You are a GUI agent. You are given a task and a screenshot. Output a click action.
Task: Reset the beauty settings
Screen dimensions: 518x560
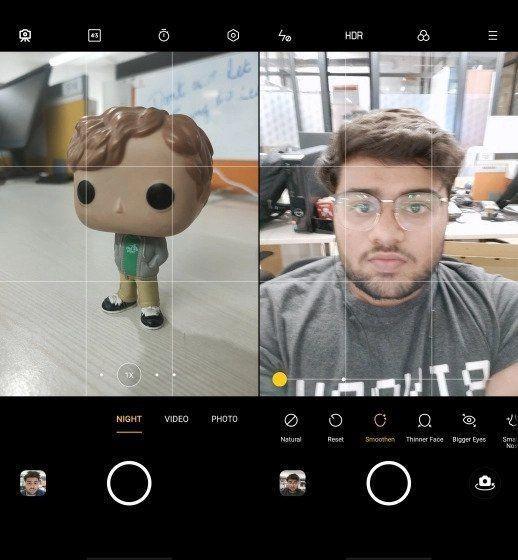[x=335, y=428]
